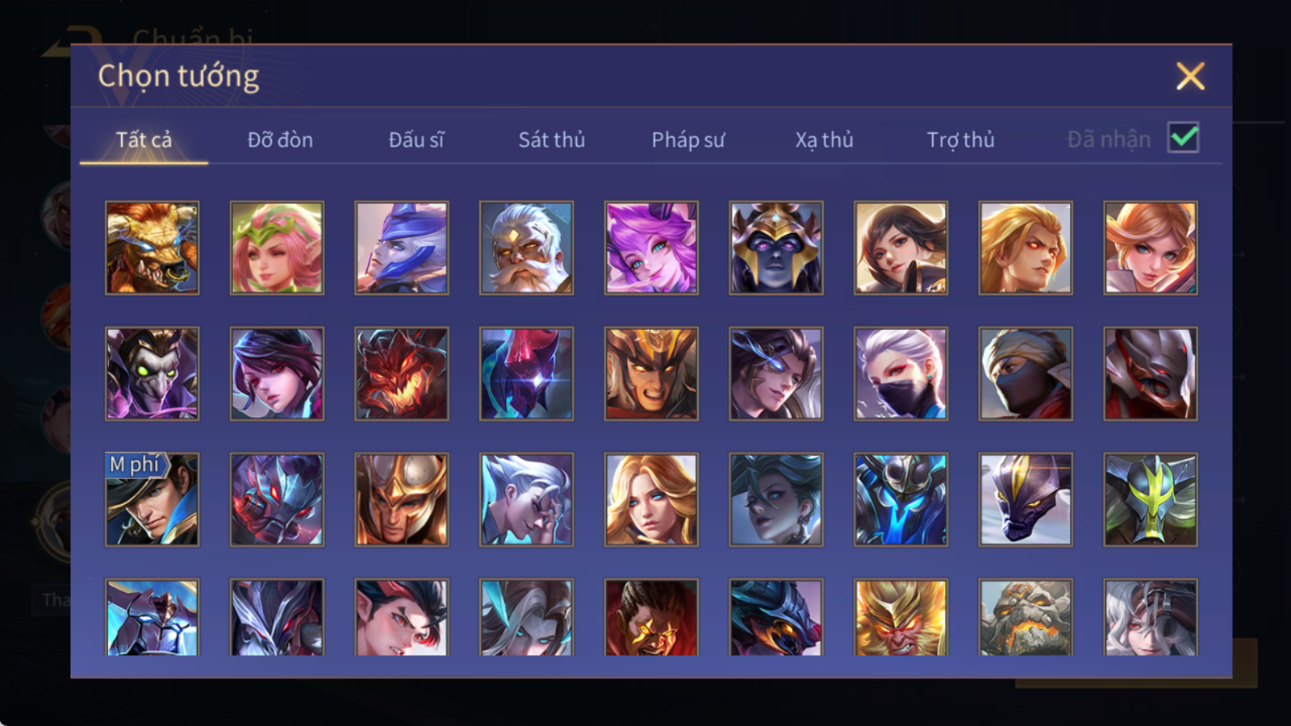Show the Pháp sư hero list
The height and width of the screenshot is (726, 1291).
pos(688,140)
